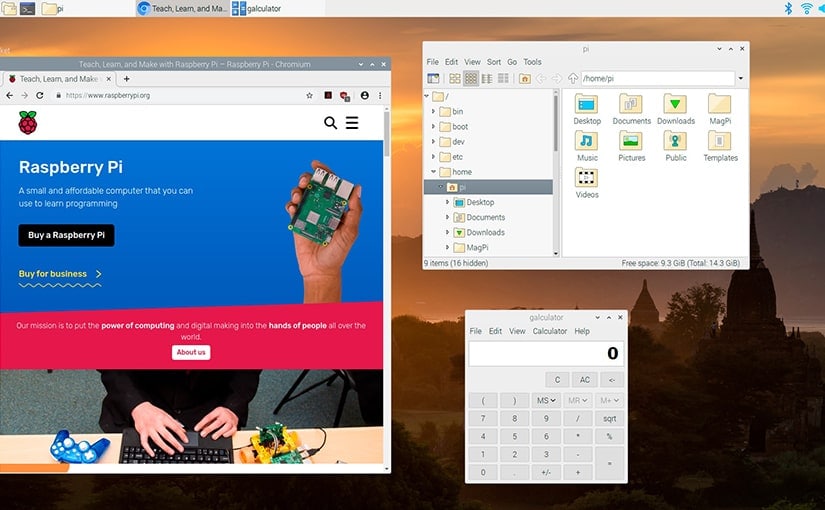The width and height of the screenshot is (825, 510).
Task: Open the Tools menu in the file manager
Action: pos(532,62)
